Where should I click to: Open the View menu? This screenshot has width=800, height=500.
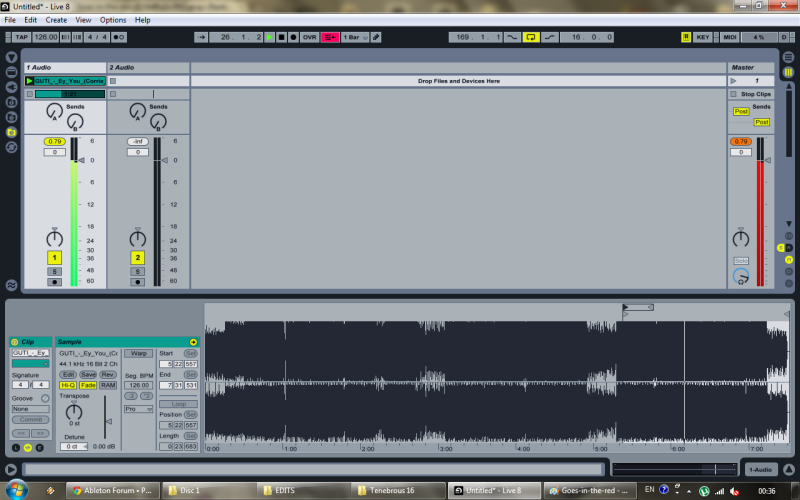pyautogui.click(x=83, y=20)
